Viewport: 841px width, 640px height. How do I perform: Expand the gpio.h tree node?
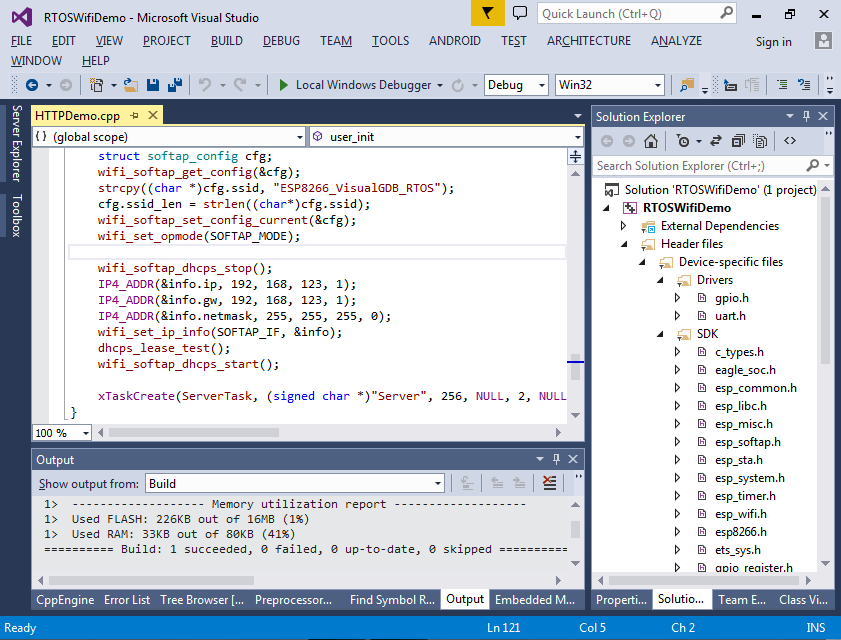pos(677,298)
